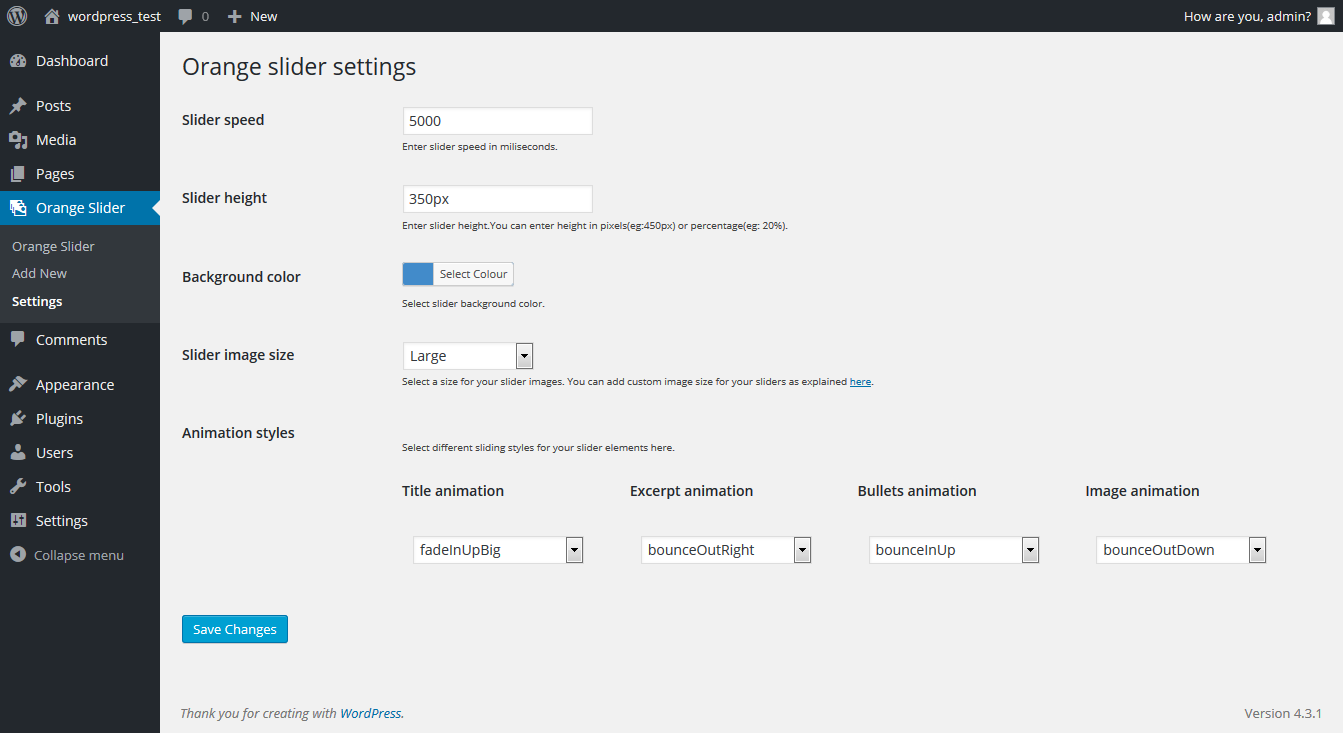The image size is (1343, 733).
Task: Click 'Select slider background color.' hint
Action: point(473,304)
